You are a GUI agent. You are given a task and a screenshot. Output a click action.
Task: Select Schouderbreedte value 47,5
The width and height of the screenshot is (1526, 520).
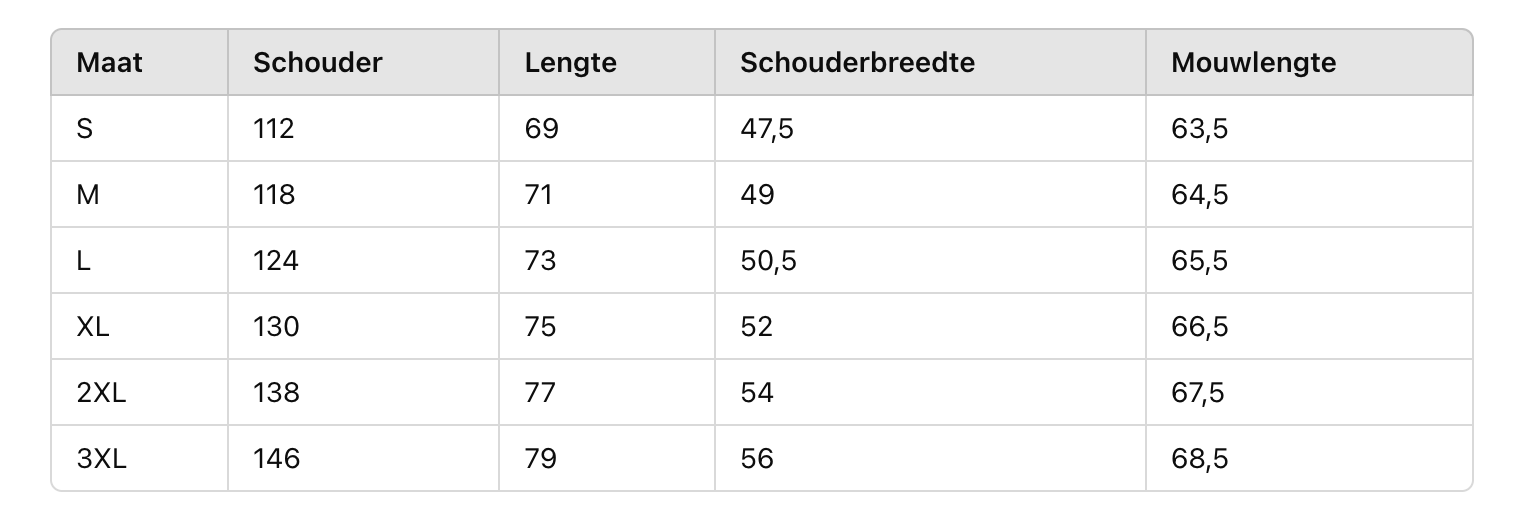pyautogui.click(x=767, y=129)
